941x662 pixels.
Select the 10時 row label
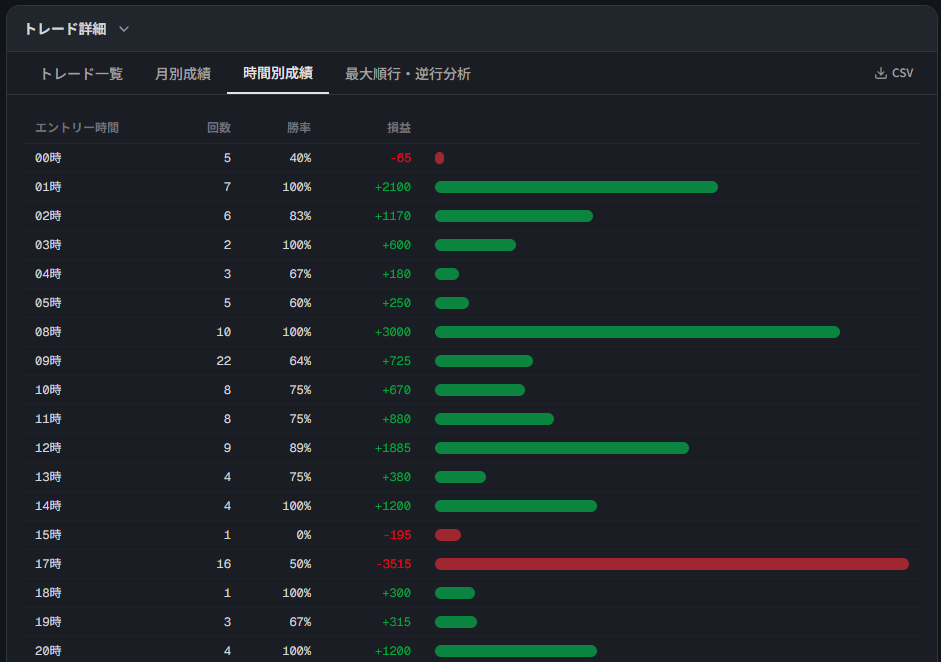48,390
